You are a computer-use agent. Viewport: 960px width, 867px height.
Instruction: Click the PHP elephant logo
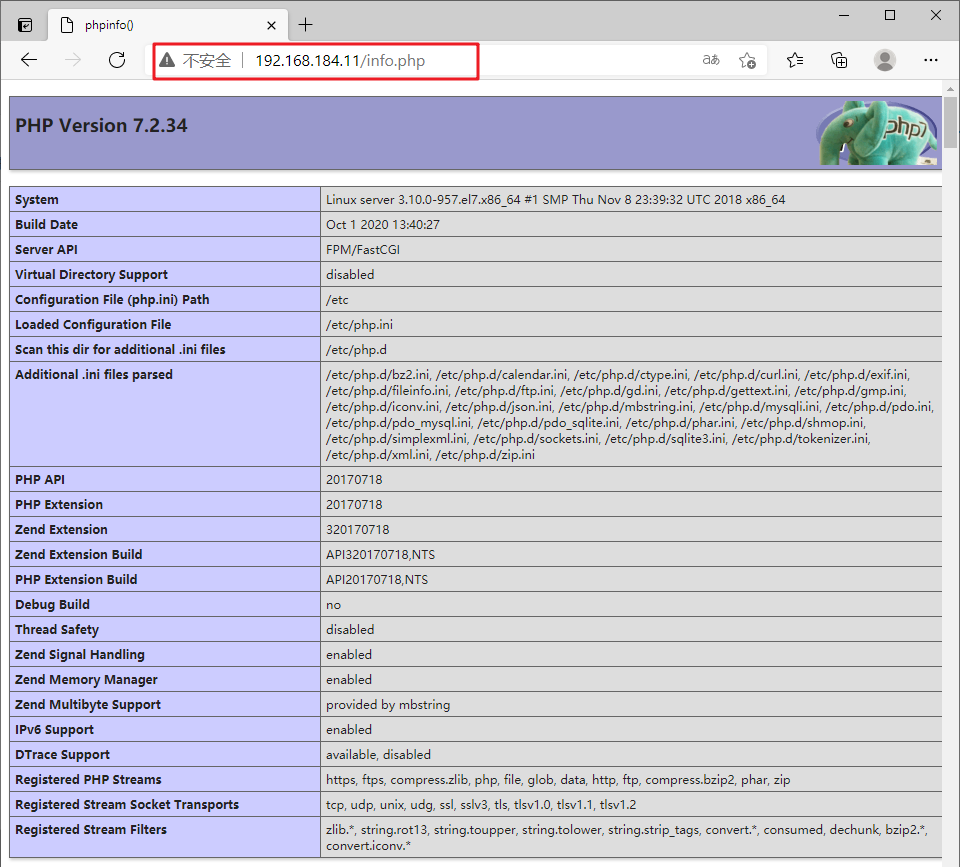[x=878, y=133]
